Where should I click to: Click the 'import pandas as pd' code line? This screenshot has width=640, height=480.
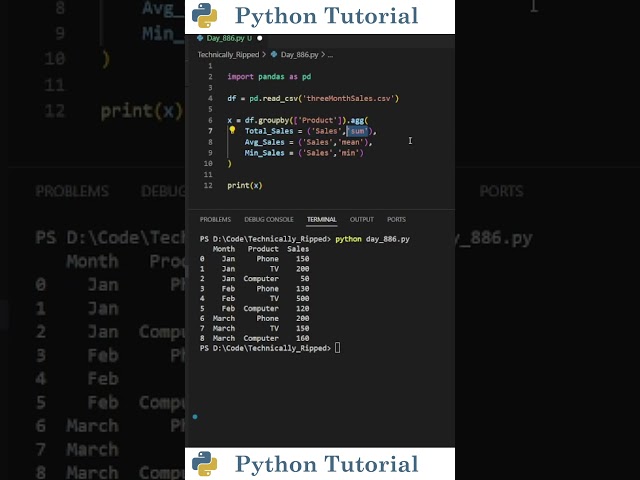(x=269, y=77)
